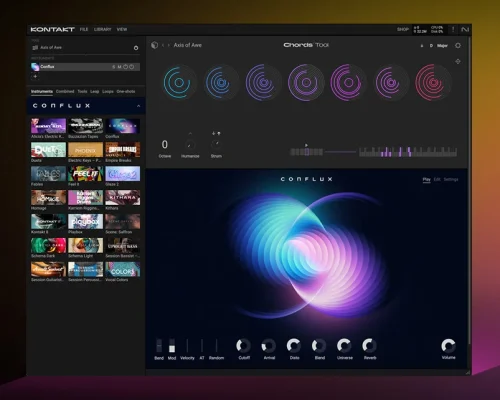The image size is (500, 400).
Task: Click the mini keyboard with purple notes
Action: click(x=408, y=152)
